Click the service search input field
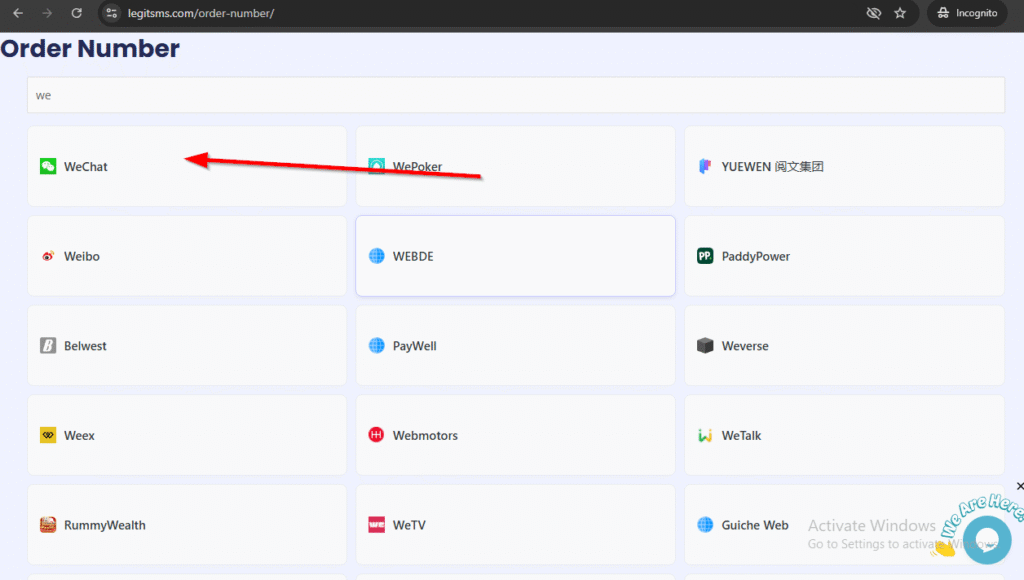The width and height of the screenshot is (1024, 580). coord(515,96)
